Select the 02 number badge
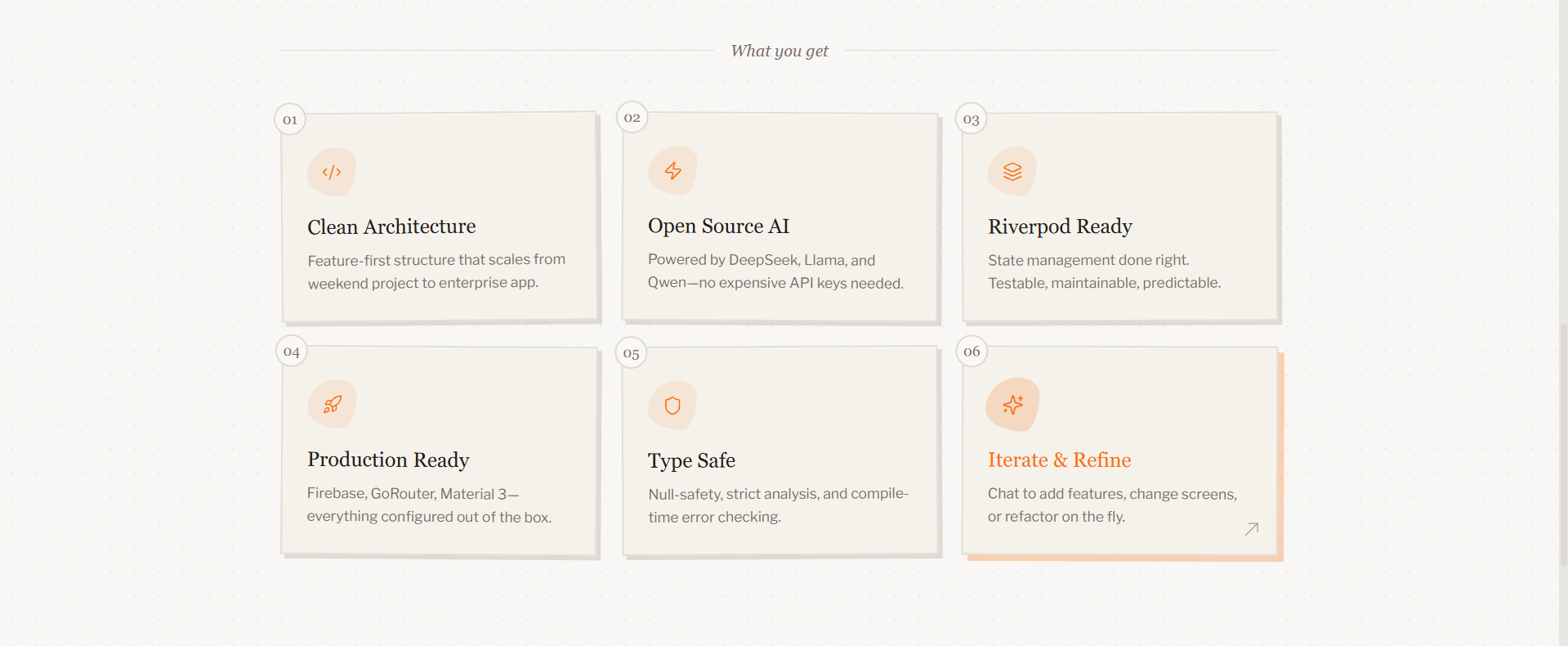 (x=632, y=118)
